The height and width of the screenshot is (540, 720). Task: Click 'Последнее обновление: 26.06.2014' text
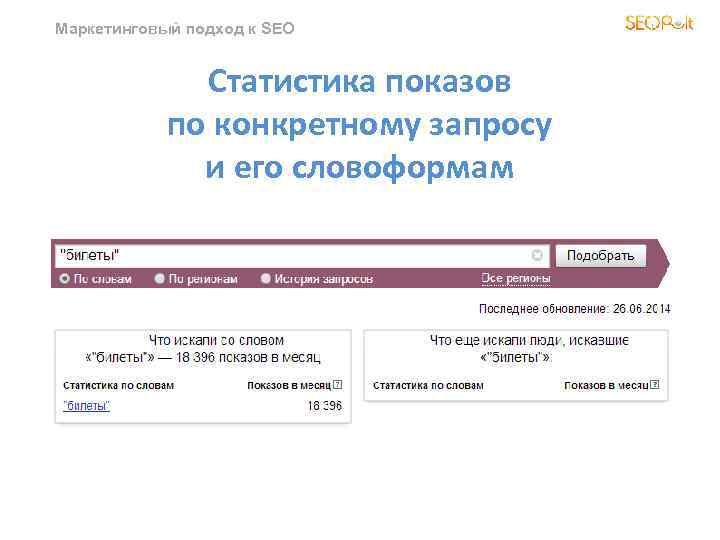(574, 309)
